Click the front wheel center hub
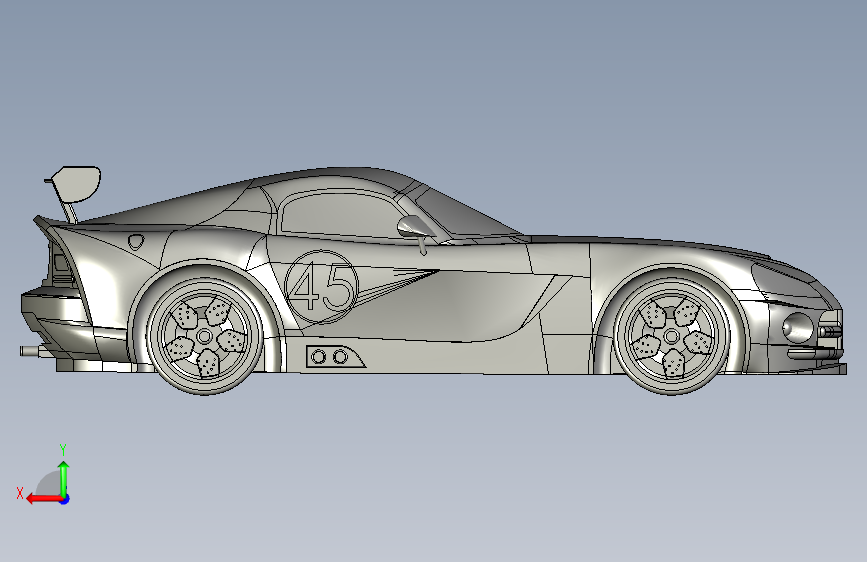This screenshot has width=867, height=562. [x=671, y=336]
